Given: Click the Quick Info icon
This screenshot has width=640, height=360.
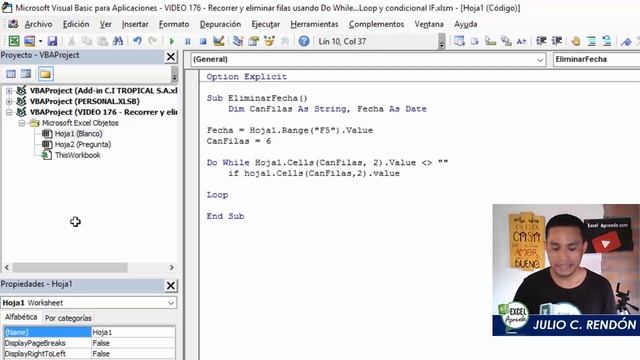Looking at the screenshot, I should point(490,41).
